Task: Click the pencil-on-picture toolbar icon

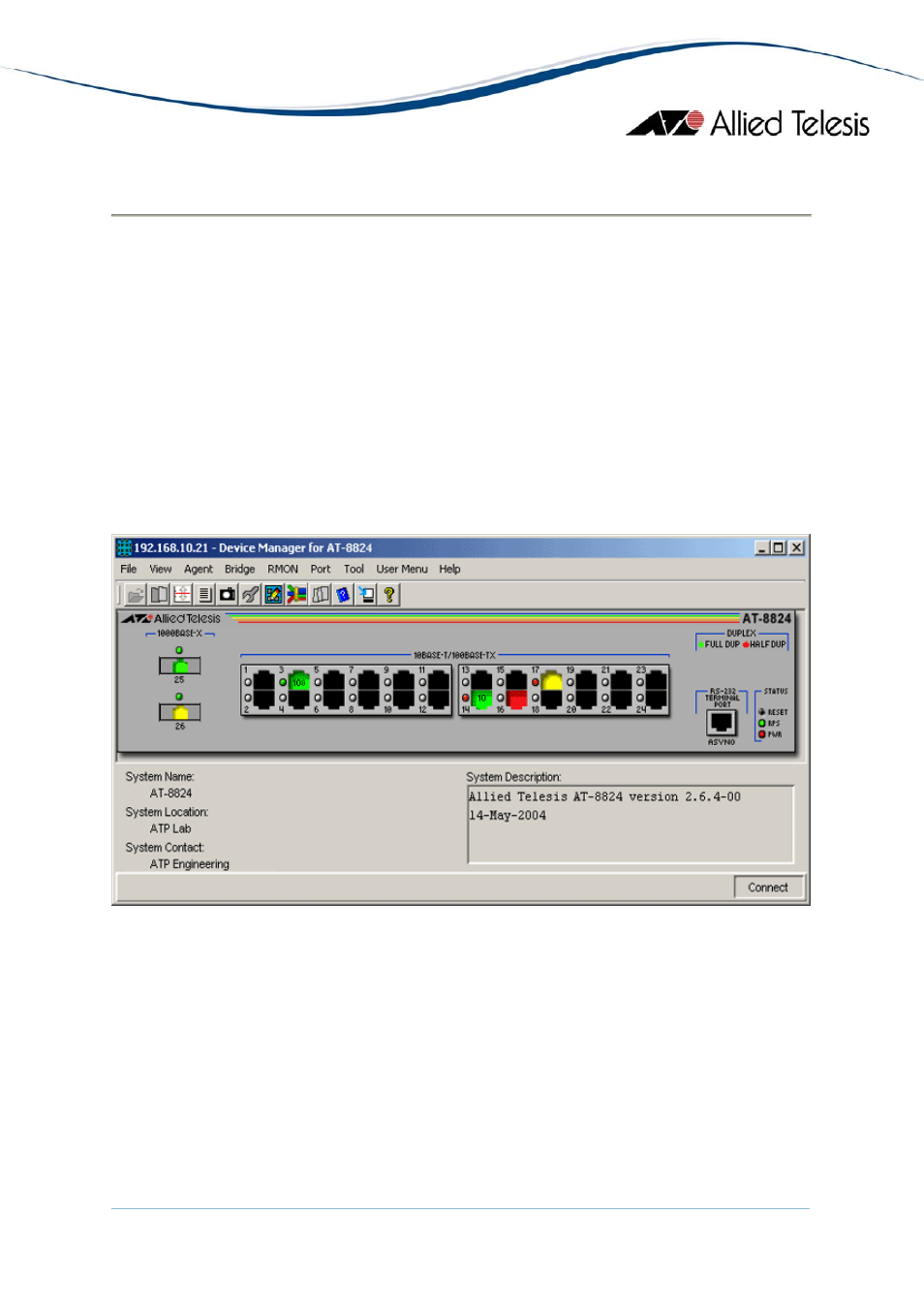Action: pos(274,595)
